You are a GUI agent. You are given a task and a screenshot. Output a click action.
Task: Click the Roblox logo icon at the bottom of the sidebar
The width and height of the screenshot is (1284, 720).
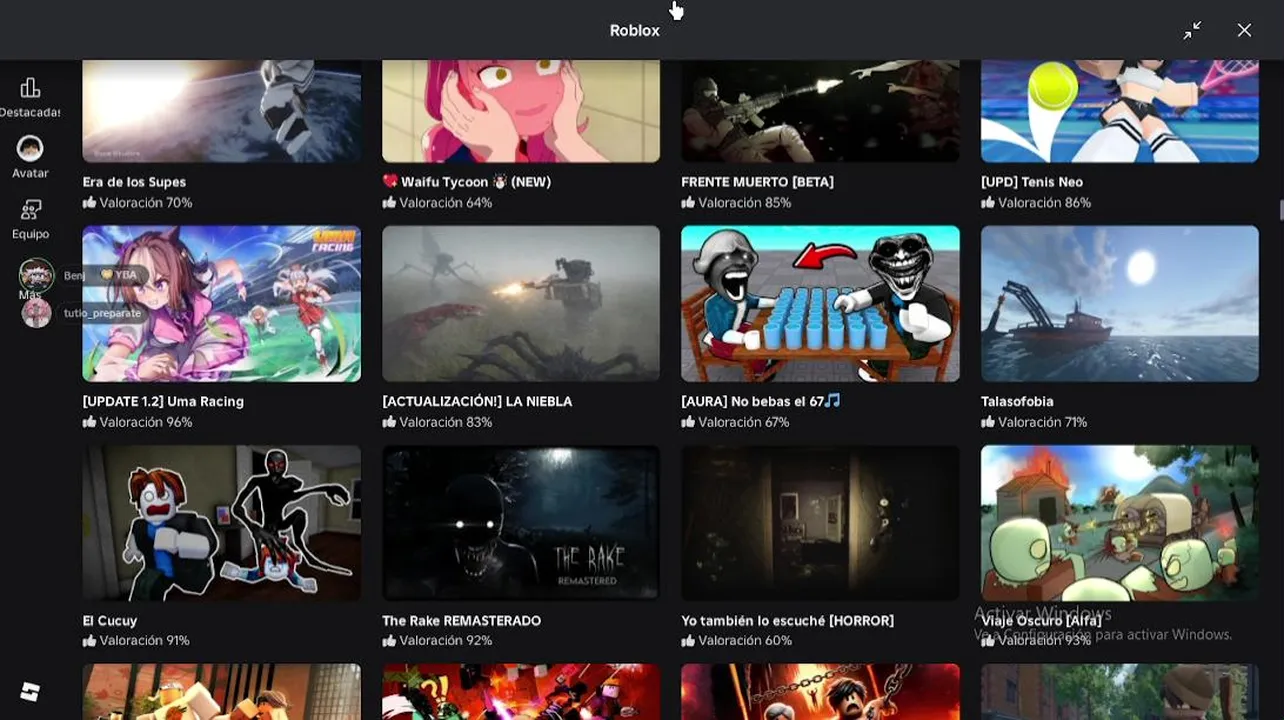(x=30, y=691)
